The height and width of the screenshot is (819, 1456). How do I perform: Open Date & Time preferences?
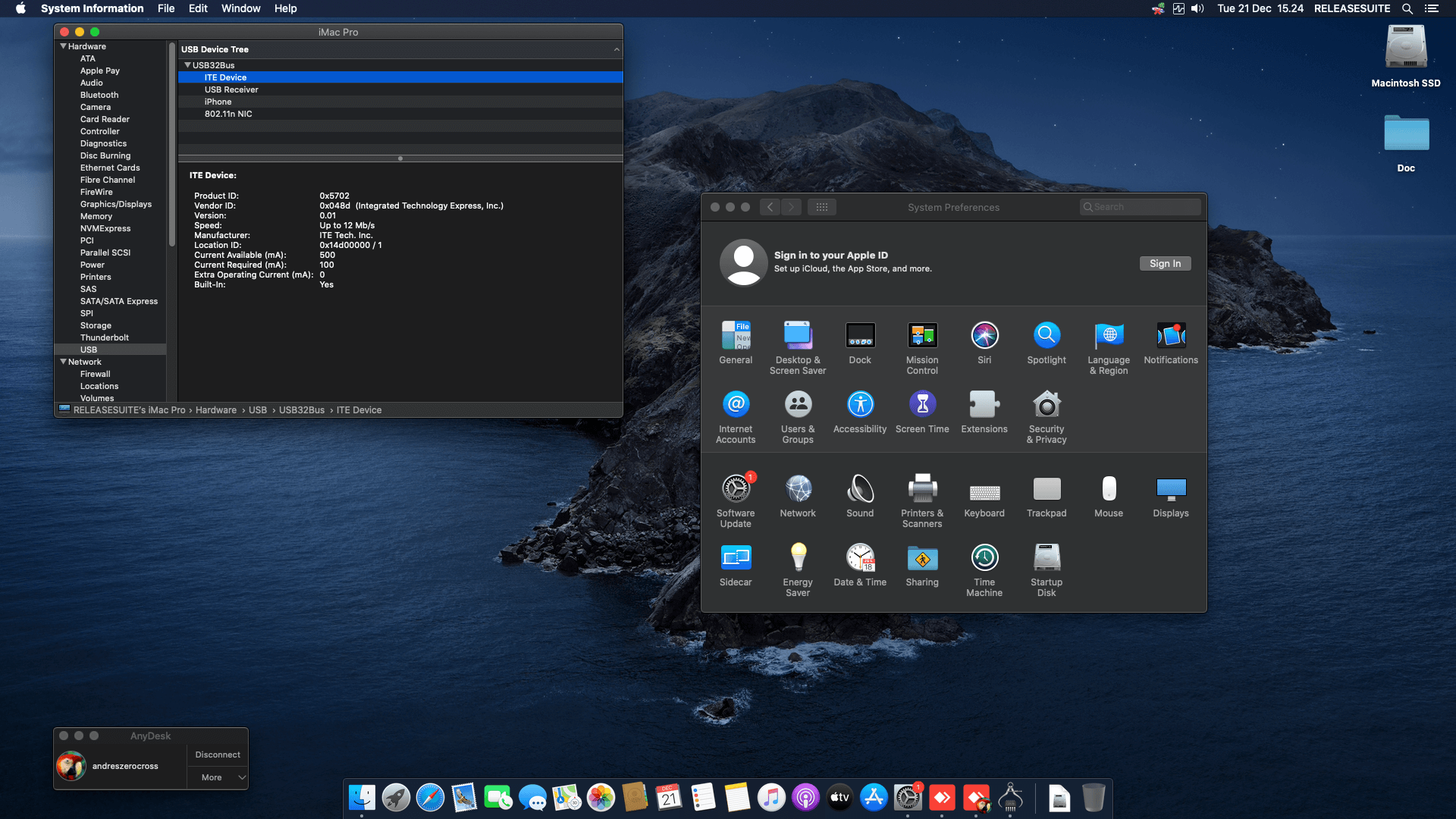860,565
